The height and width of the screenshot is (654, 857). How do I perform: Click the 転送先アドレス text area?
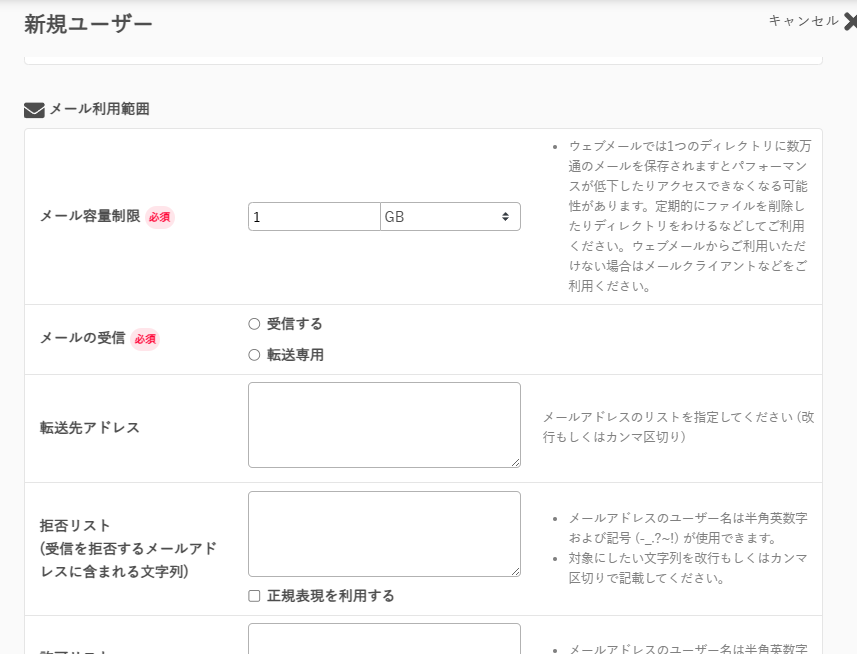pos(384,425)
